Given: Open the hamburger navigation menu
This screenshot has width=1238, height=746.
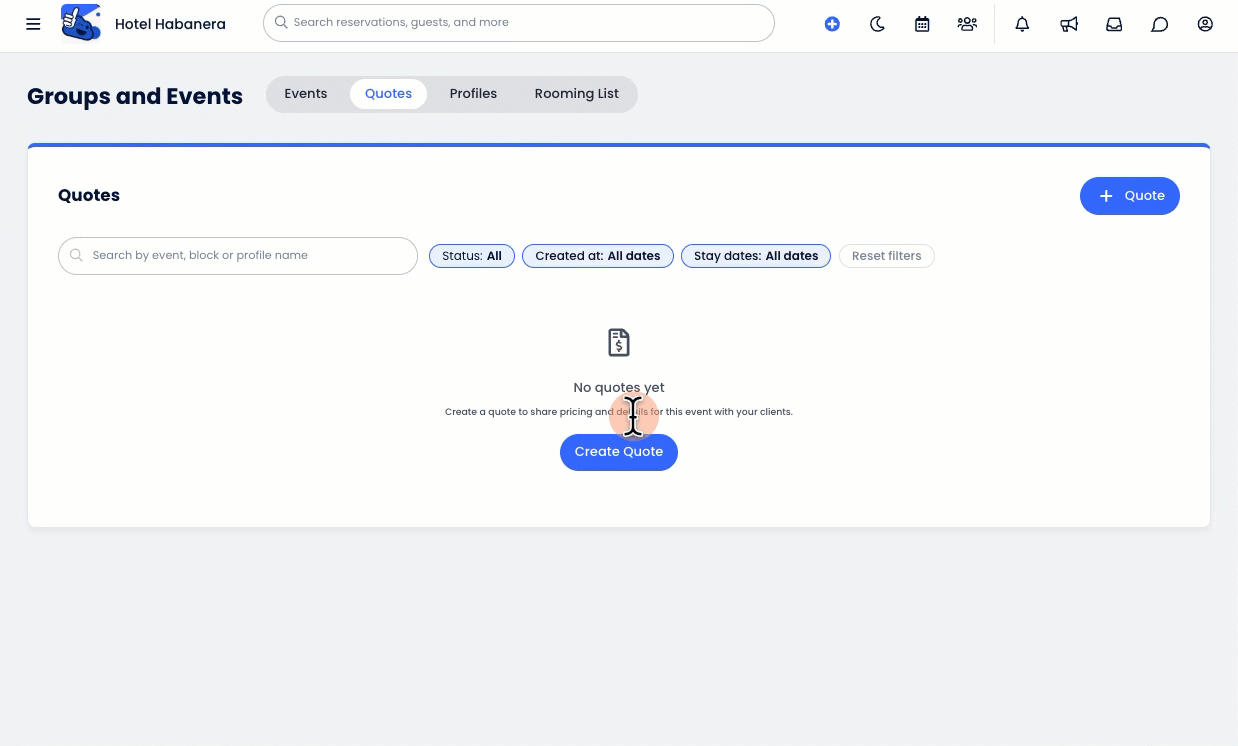Looking at the screenshot, I should (x=33, y=24).
